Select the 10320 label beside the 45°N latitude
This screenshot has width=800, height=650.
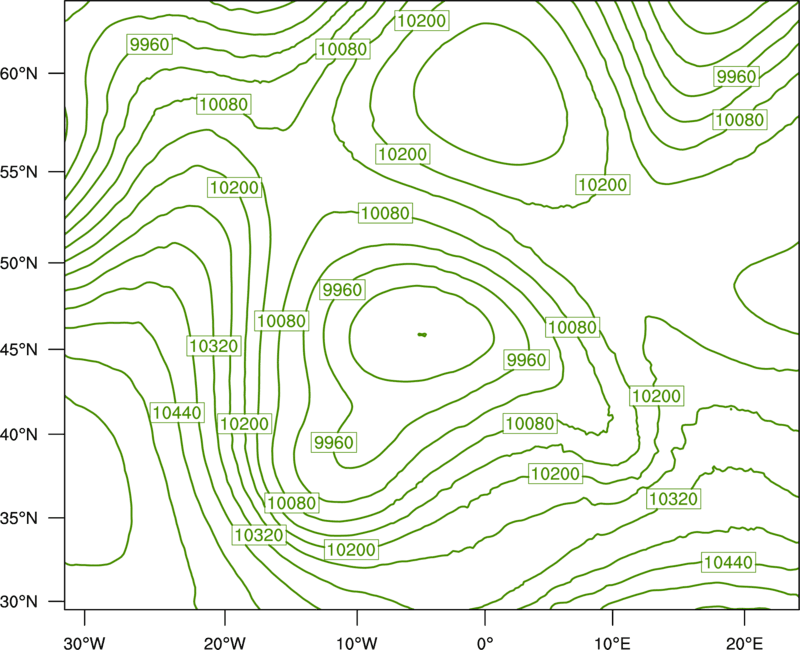point(214,346)
